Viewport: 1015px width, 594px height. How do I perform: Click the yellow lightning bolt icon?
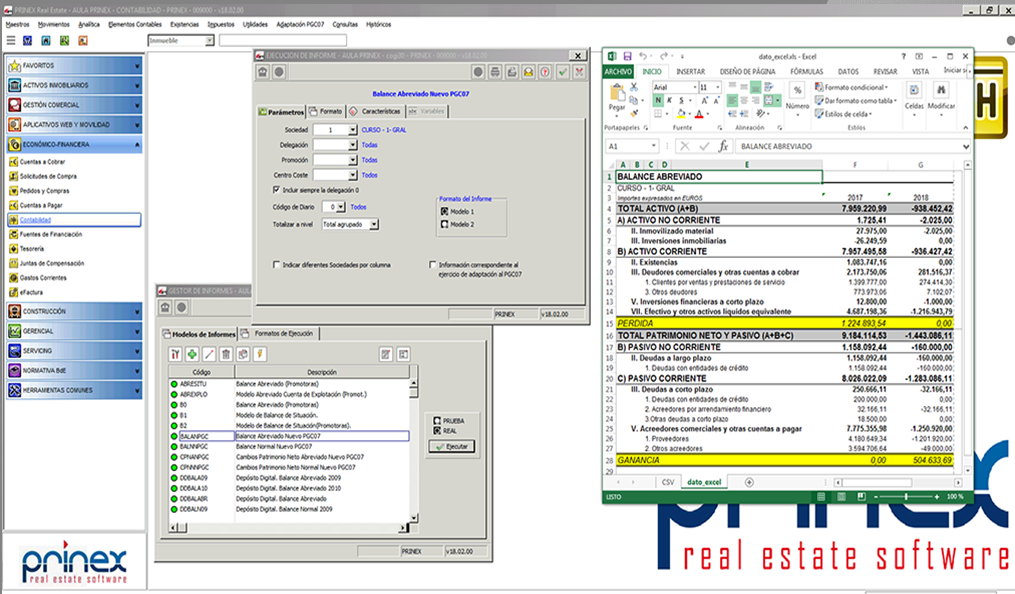260,354
